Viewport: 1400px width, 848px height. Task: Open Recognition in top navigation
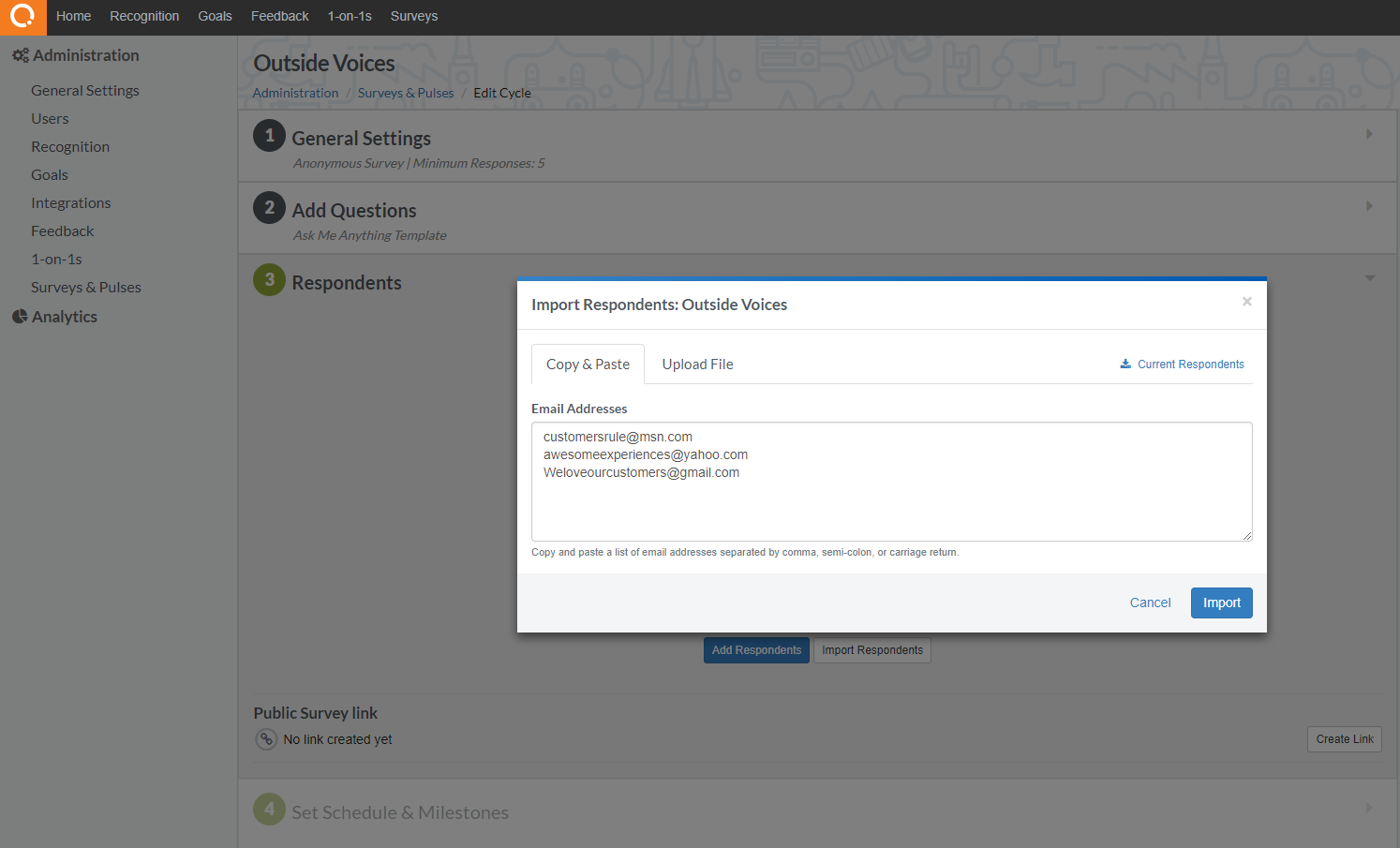144,16
